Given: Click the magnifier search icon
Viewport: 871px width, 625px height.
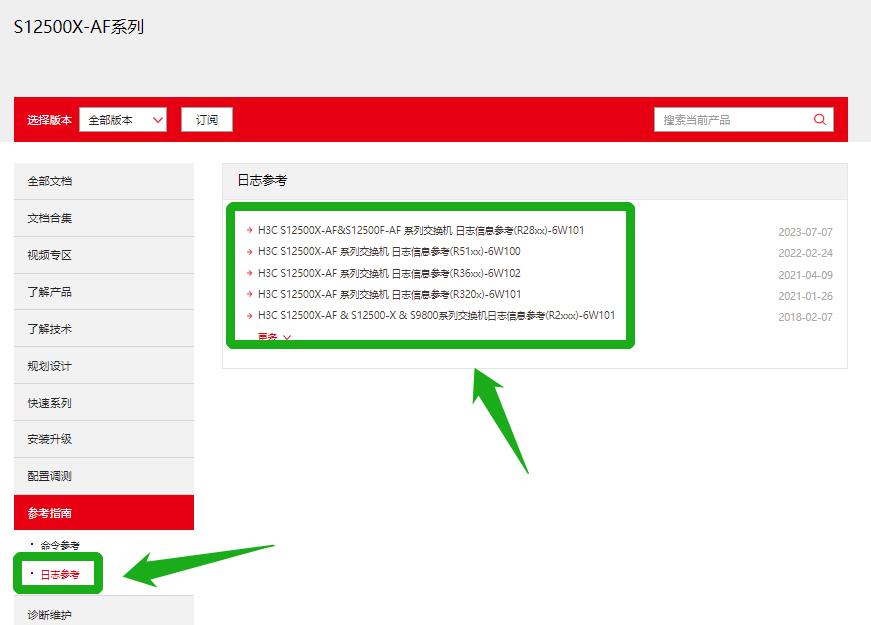Looking at the screenshot, I should click(819, 119).
